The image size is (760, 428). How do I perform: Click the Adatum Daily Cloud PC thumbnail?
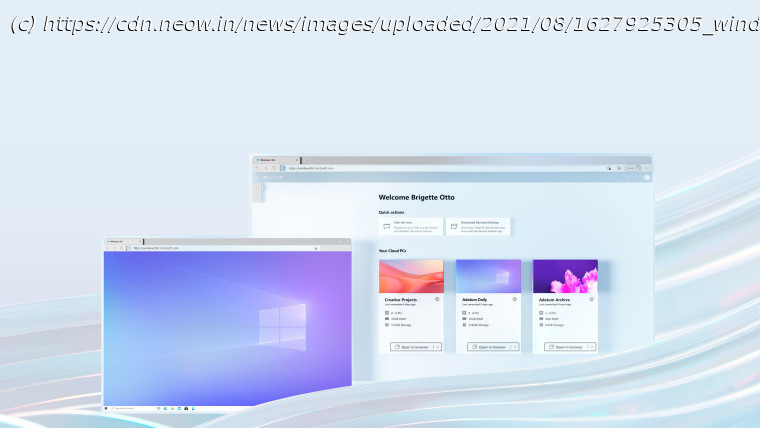pyautogui.click(x=489, y=276)
